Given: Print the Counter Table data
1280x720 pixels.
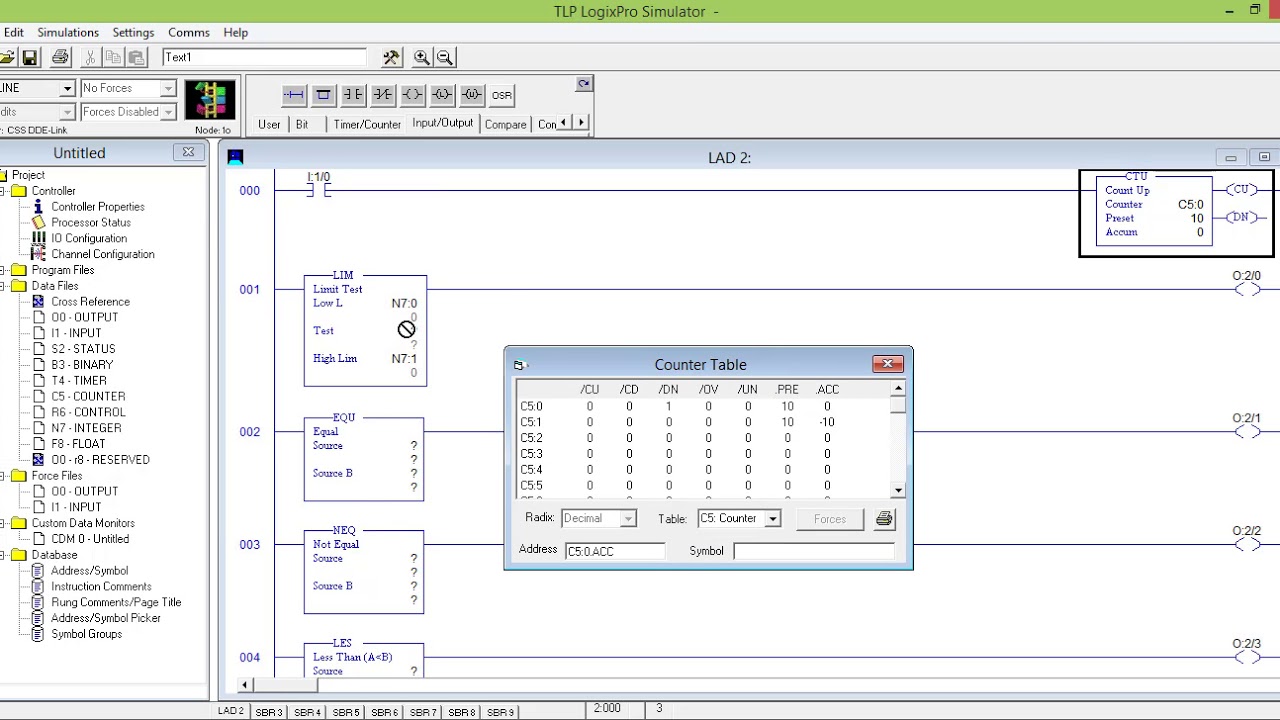Looking at the screenshot, I should click(884, 519).
